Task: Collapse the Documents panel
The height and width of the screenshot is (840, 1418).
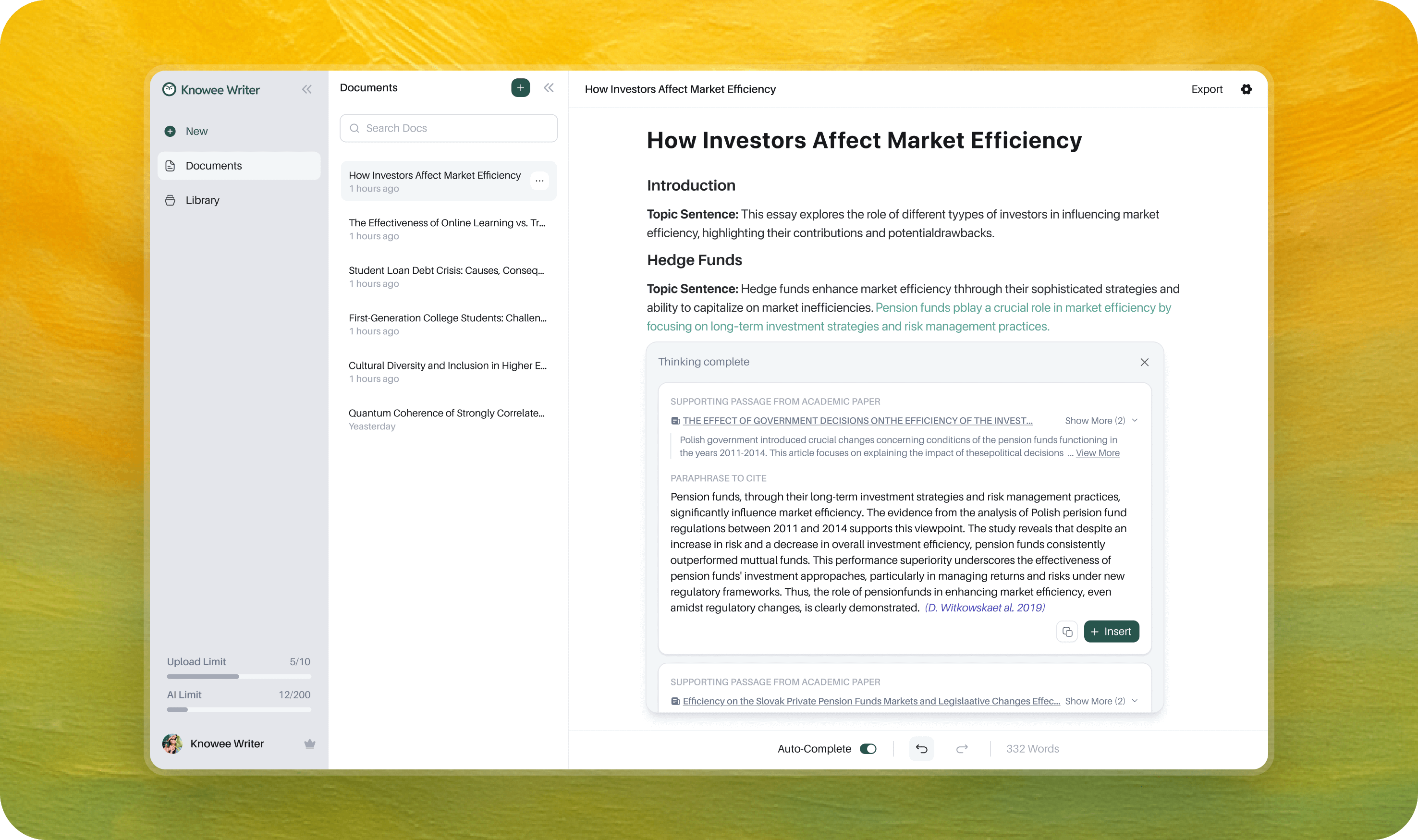Action: [x=549, y=88]
